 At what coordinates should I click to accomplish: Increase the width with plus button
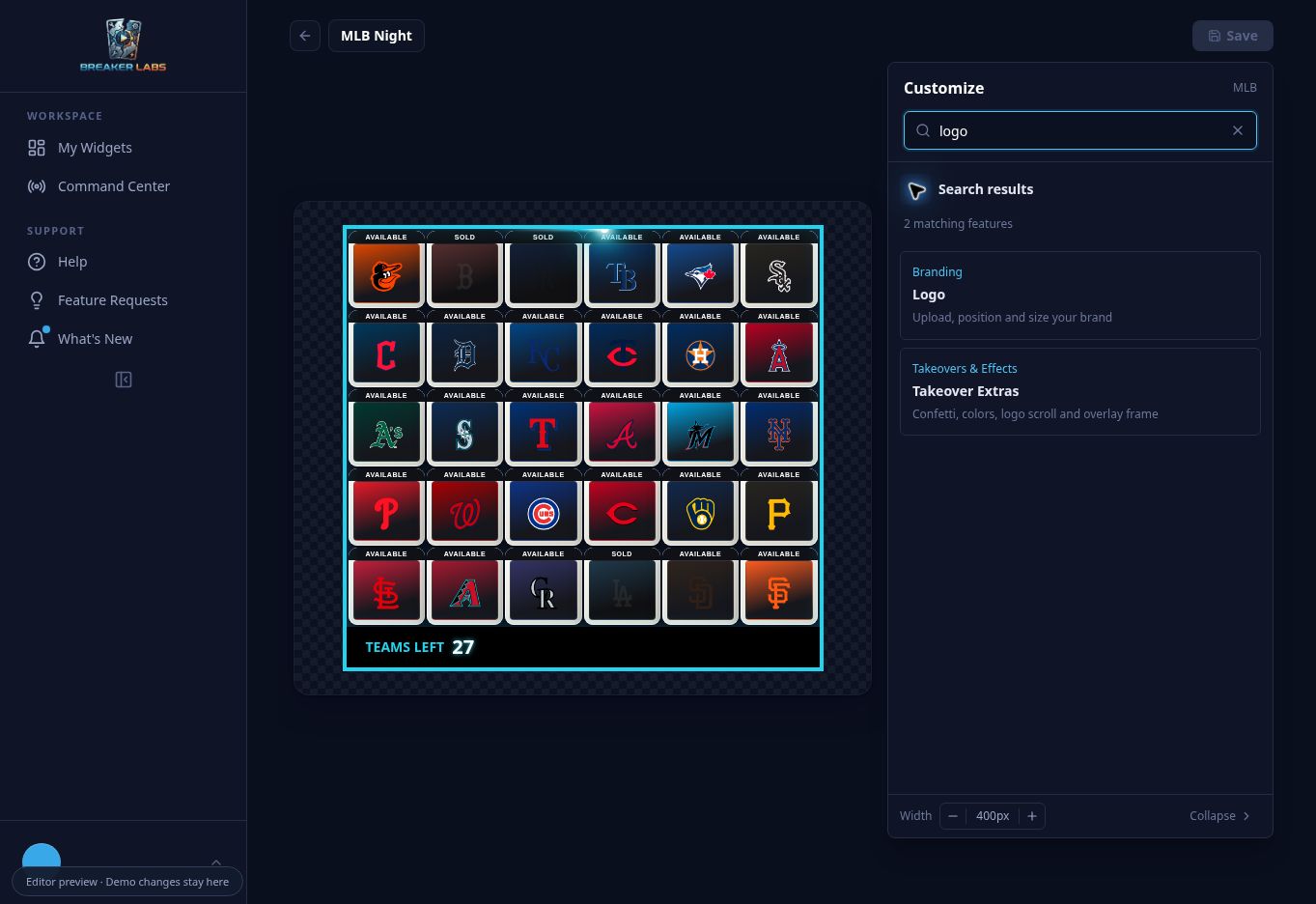tap(1032, 816)
